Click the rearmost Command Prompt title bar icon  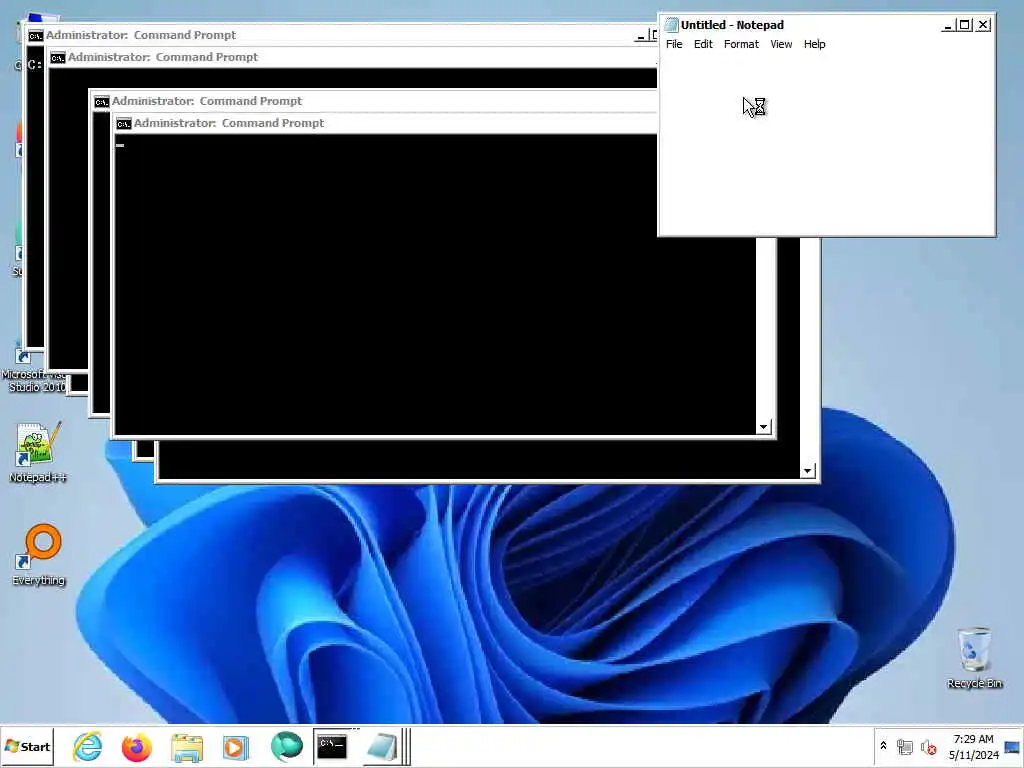[35, 35]
